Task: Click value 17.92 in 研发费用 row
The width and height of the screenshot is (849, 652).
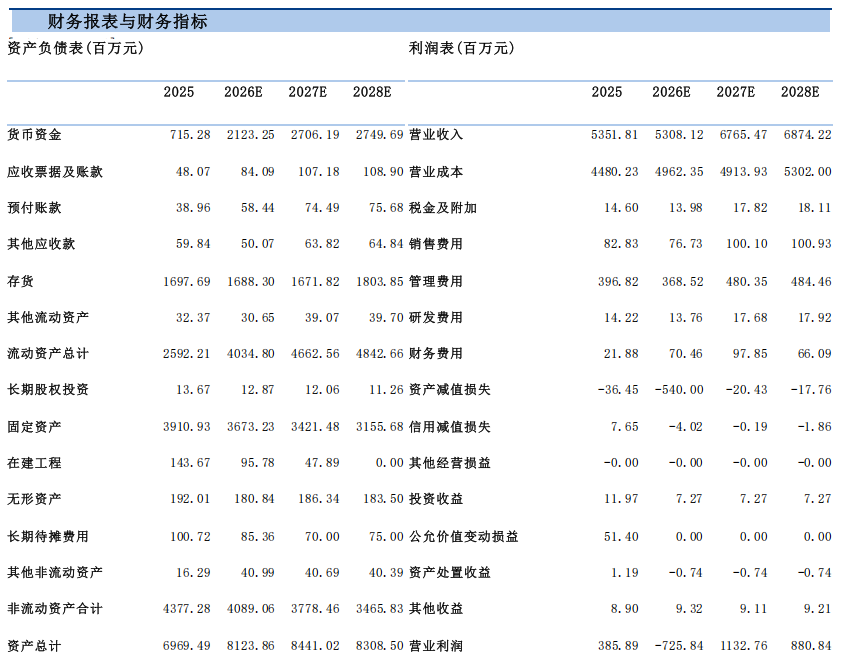Action: pos(814,317)
